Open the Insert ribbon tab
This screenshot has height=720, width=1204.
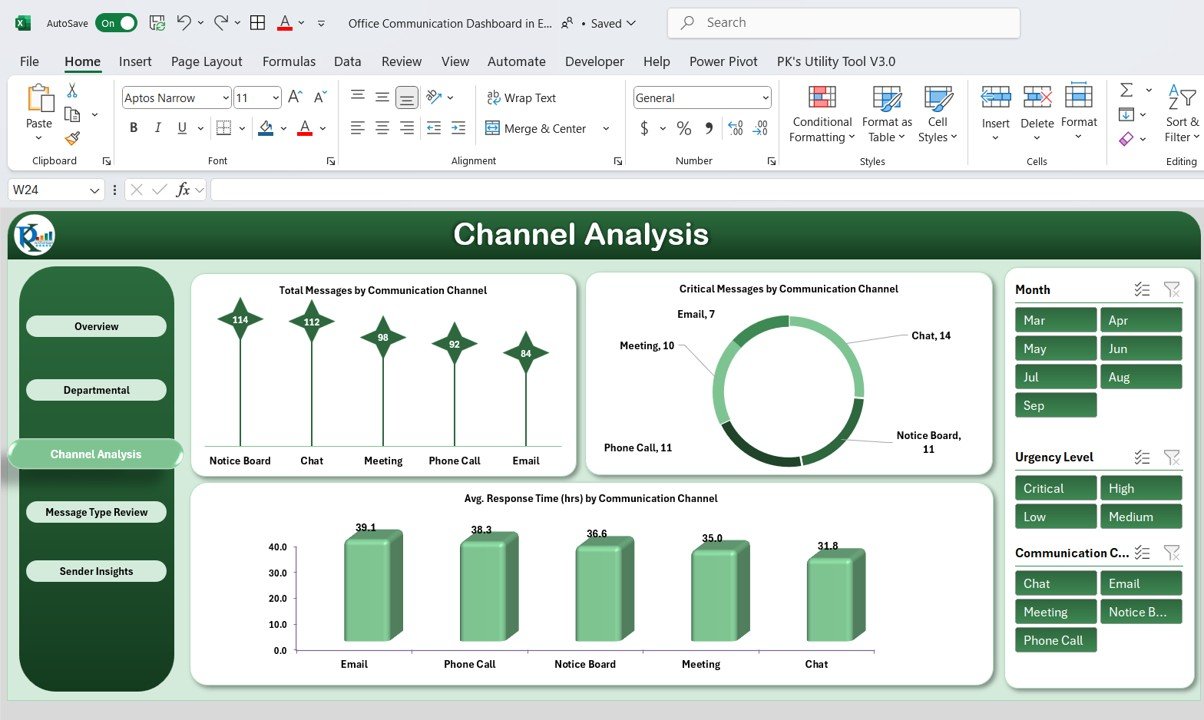tap(135, 61)
